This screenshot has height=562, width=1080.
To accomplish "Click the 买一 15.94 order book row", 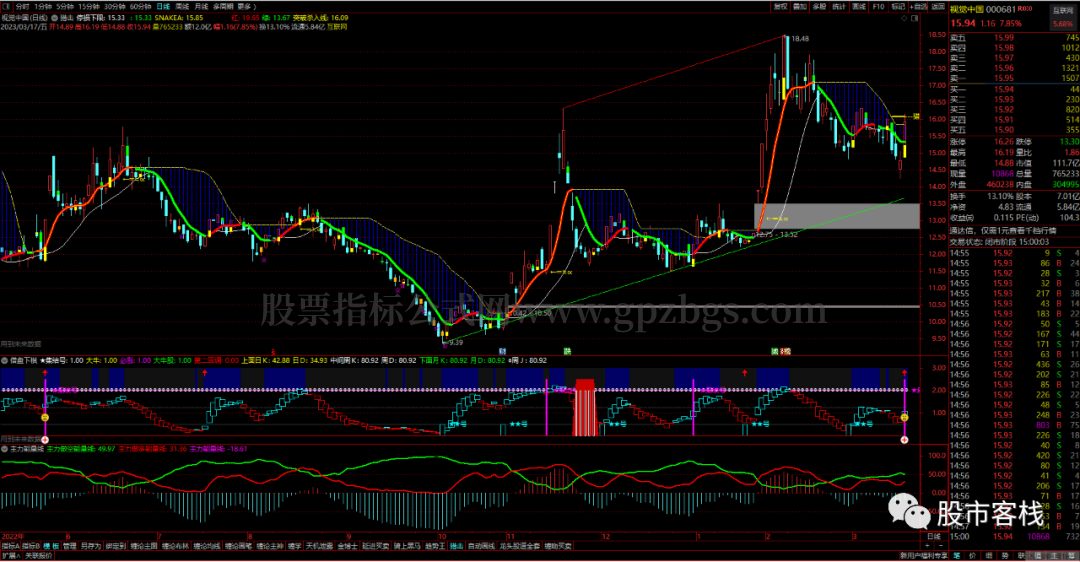I will (1014, 89).
